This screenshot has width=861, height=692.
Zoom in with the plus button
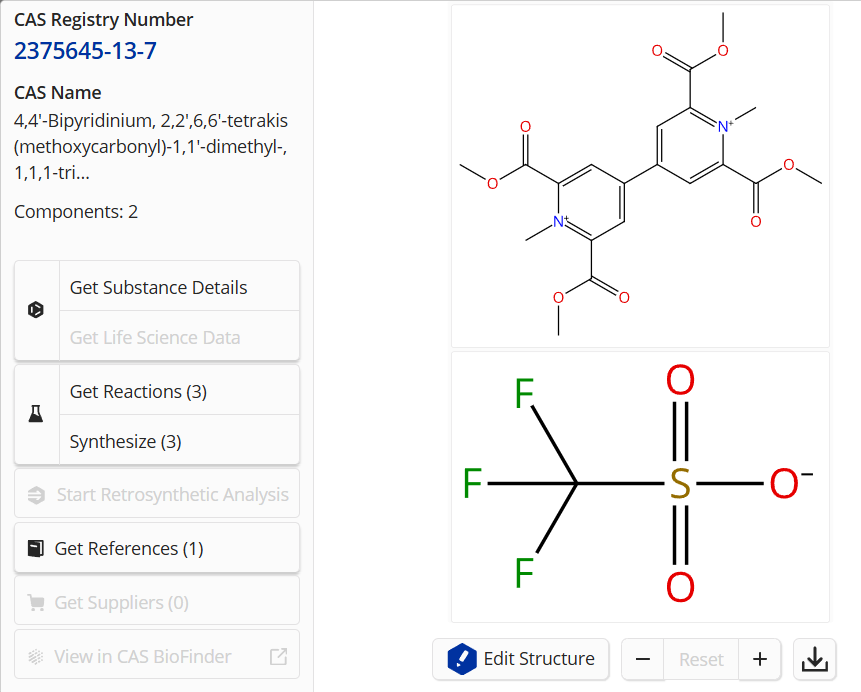[x=760, y=659]
